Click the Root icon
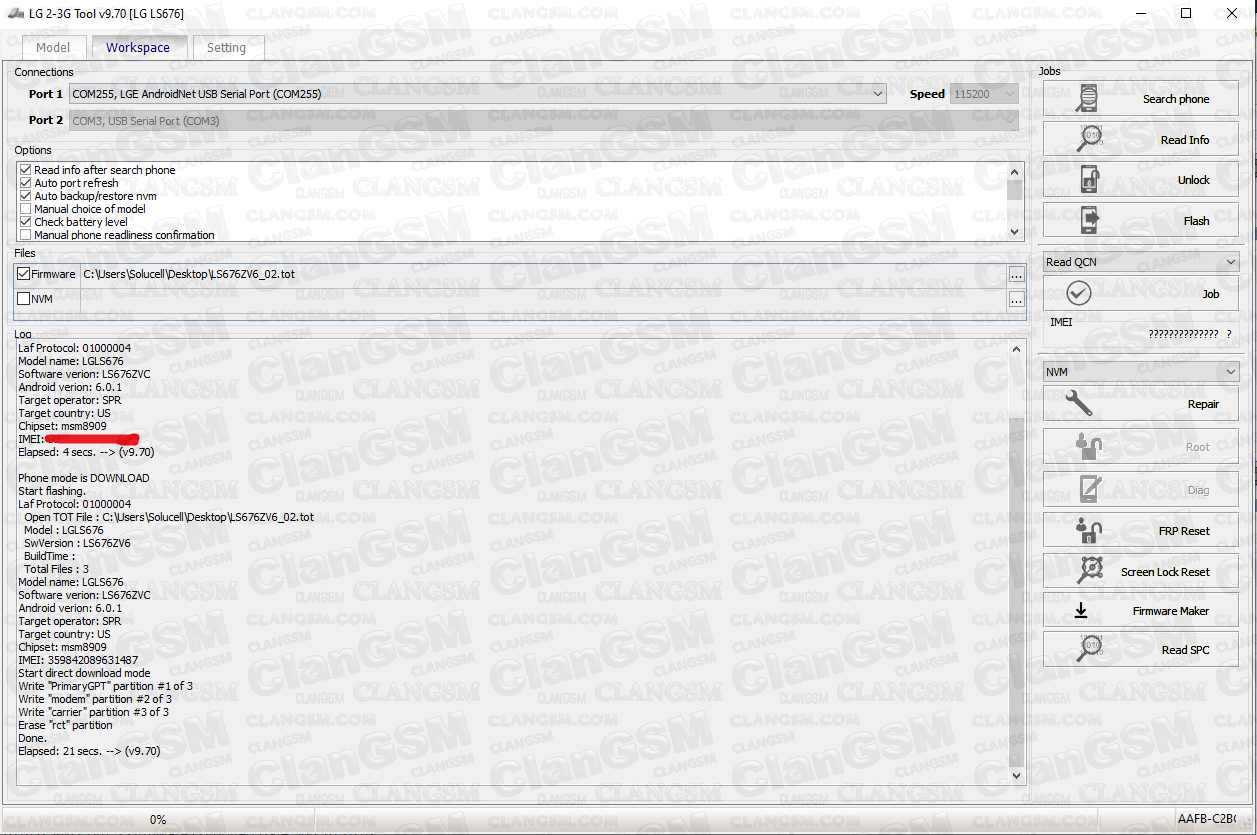Viewport: 1257px width, 835px height. 1088,447
